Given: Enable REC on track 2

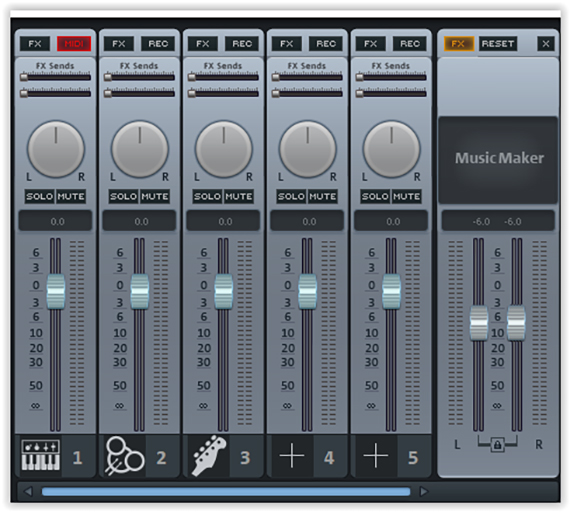Looking at the screenshot, I should click(x=158, y=44).
